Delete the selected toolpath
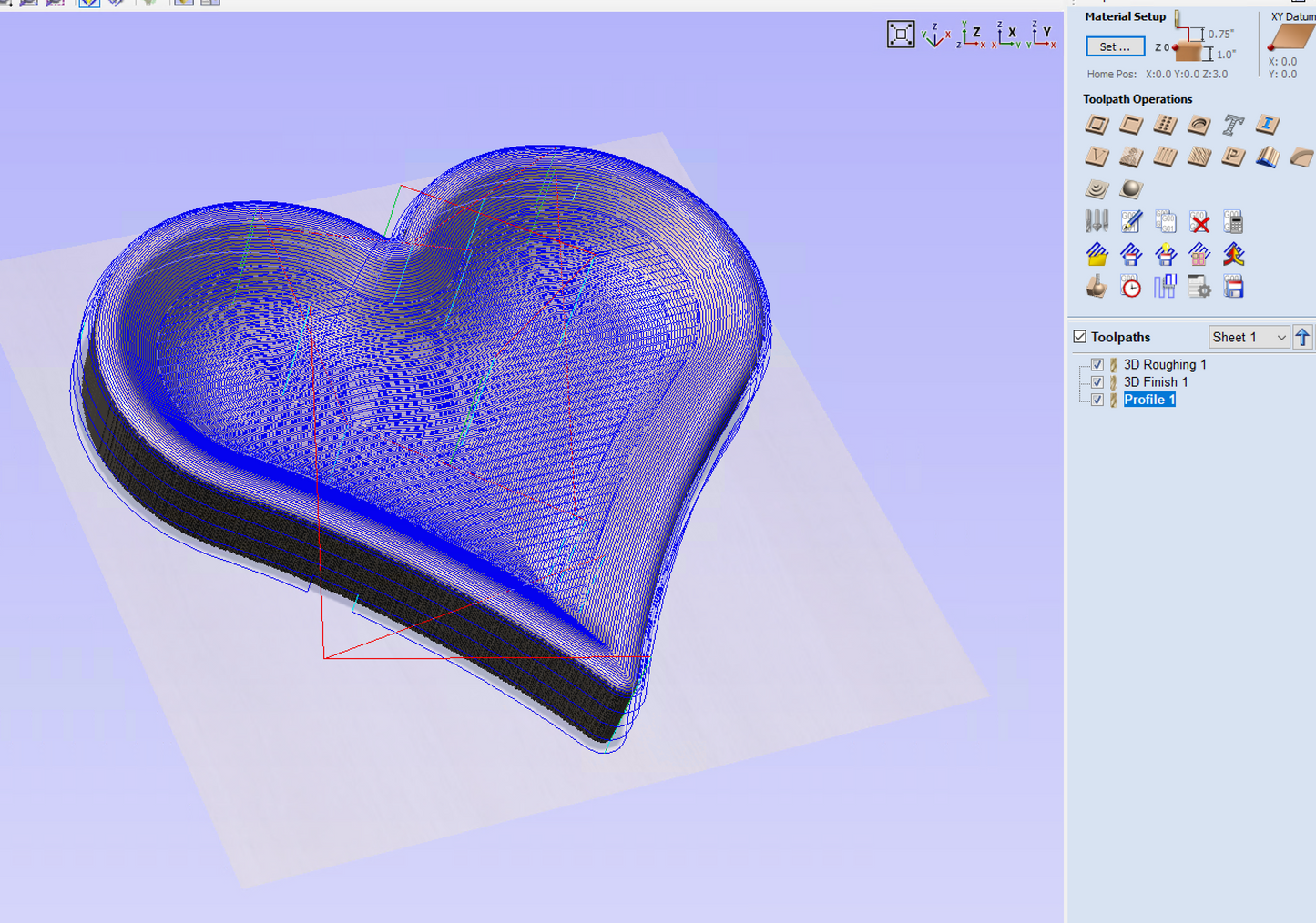The width and height of the screenshot is (1316, 923). coord(1199,221)
